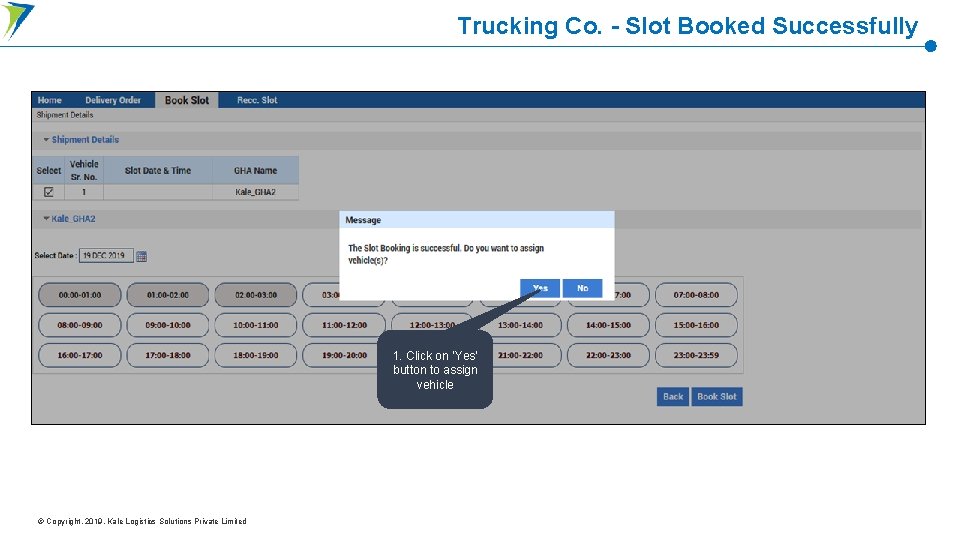Select the 16:00-17:00 time slot
960x540 pixels.
pos(80,355)
